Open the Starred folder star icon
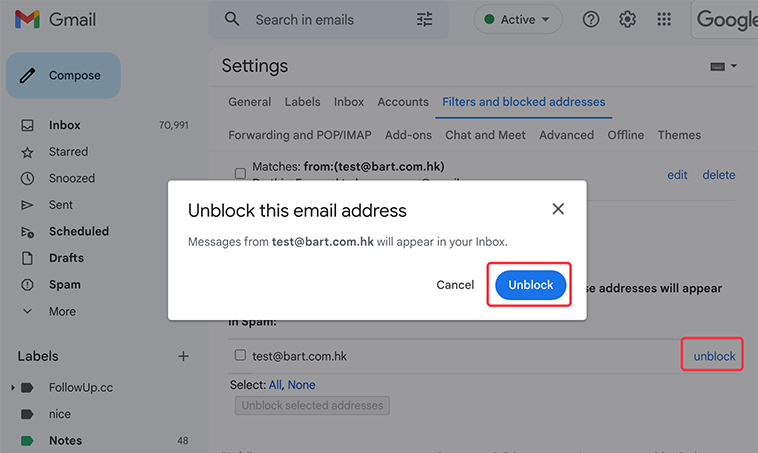758x453 pixels. tap(28, 153)
